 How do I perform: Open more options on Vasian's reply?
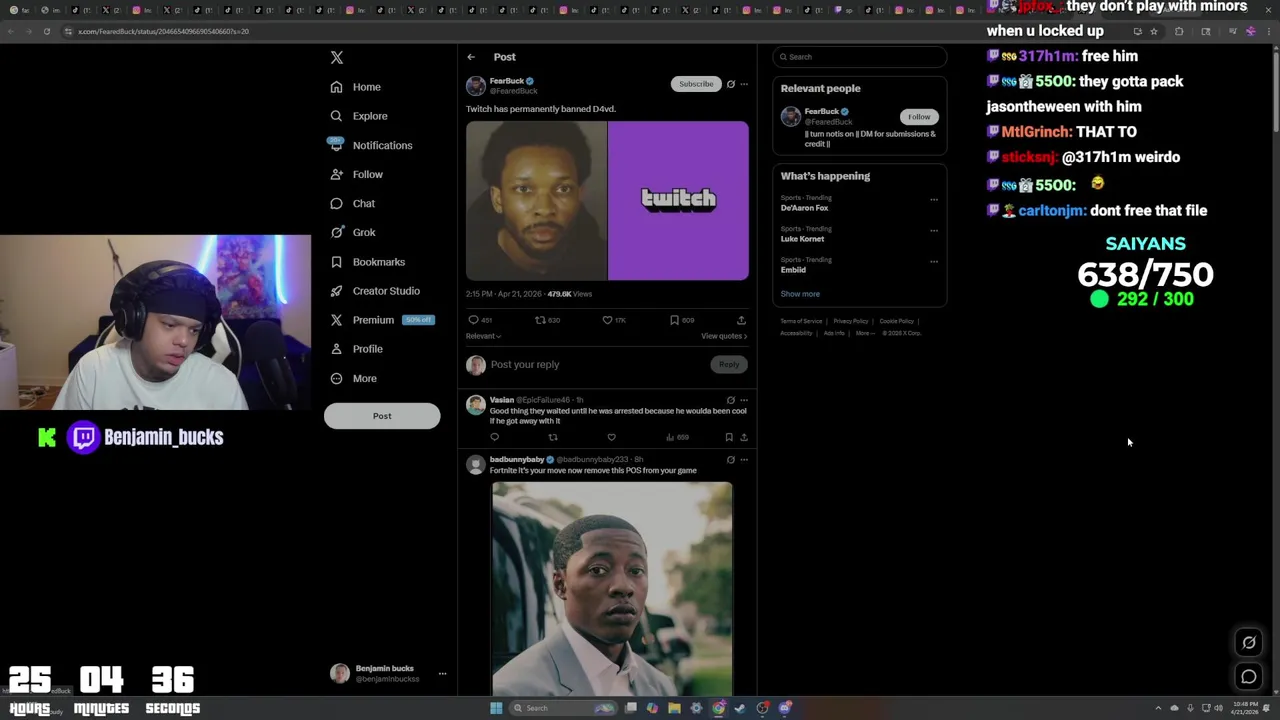pyautogui.click(x=744, y=400)
